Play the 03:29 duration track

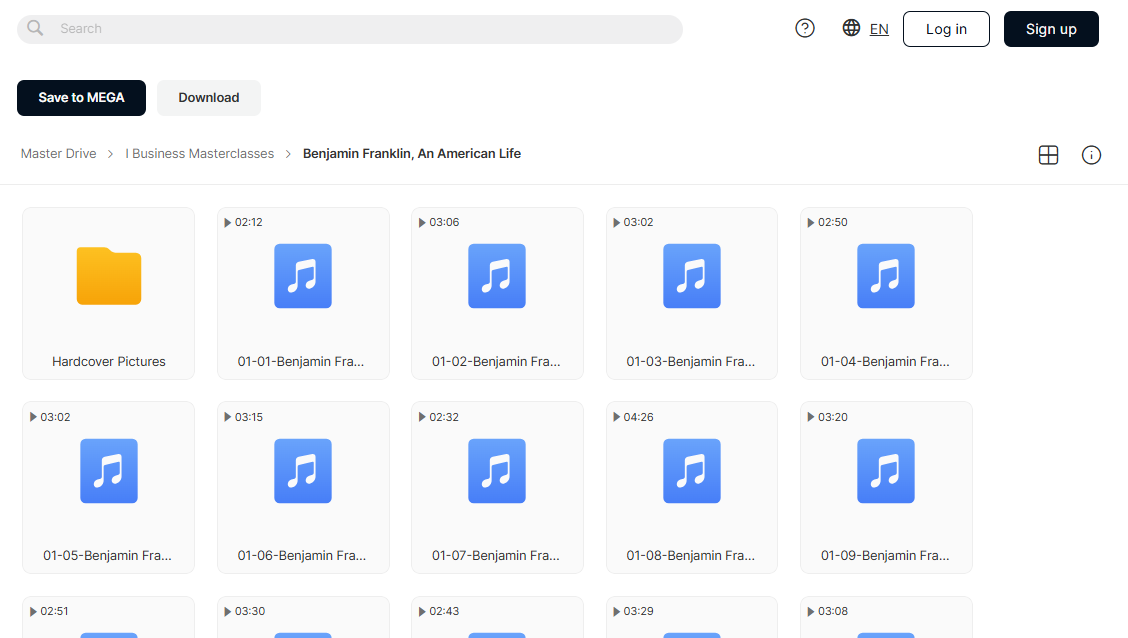[632, 611]
